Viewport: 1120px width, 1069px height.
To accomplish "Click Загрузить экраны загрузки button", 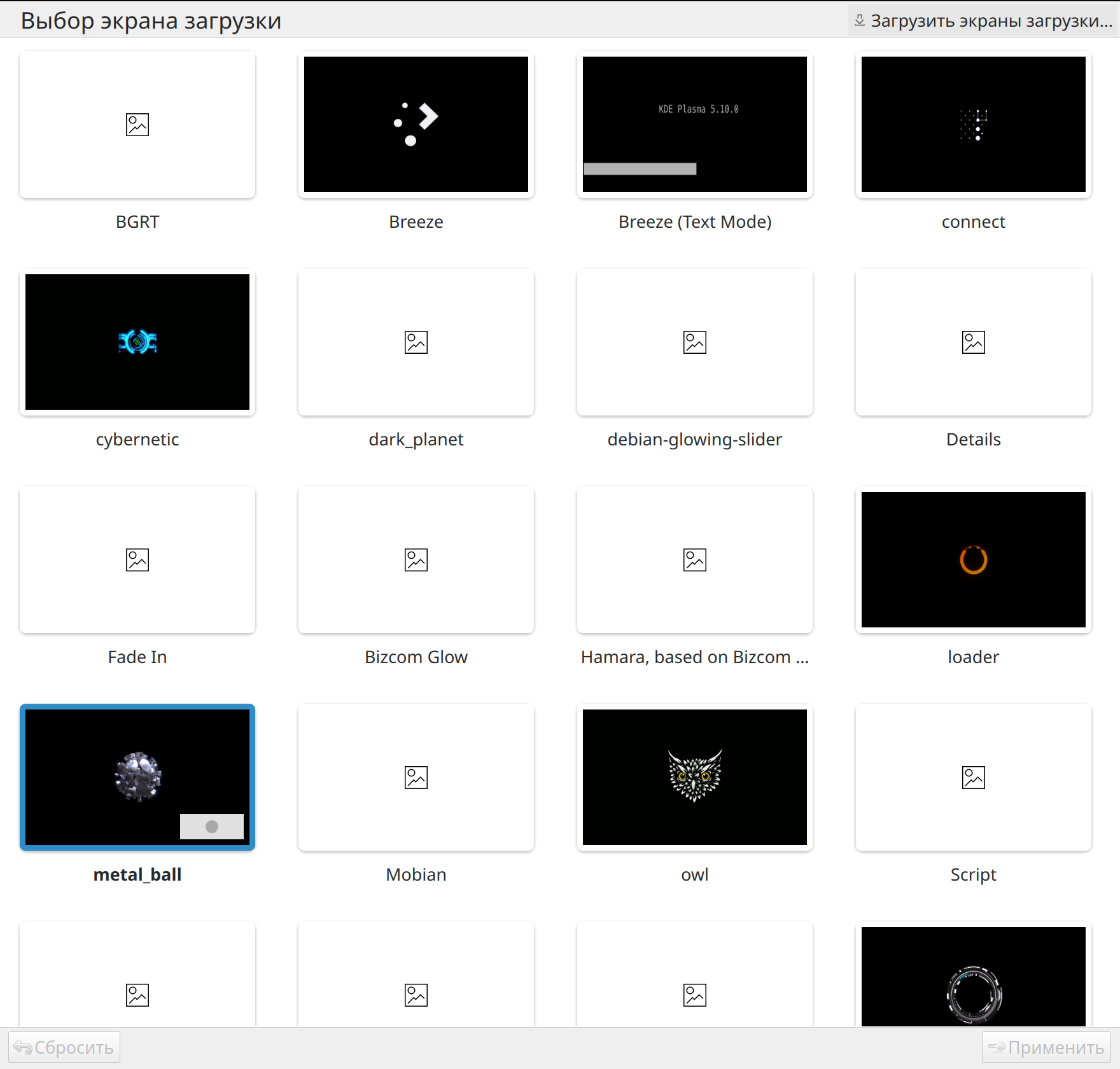I will coord(983,21).
